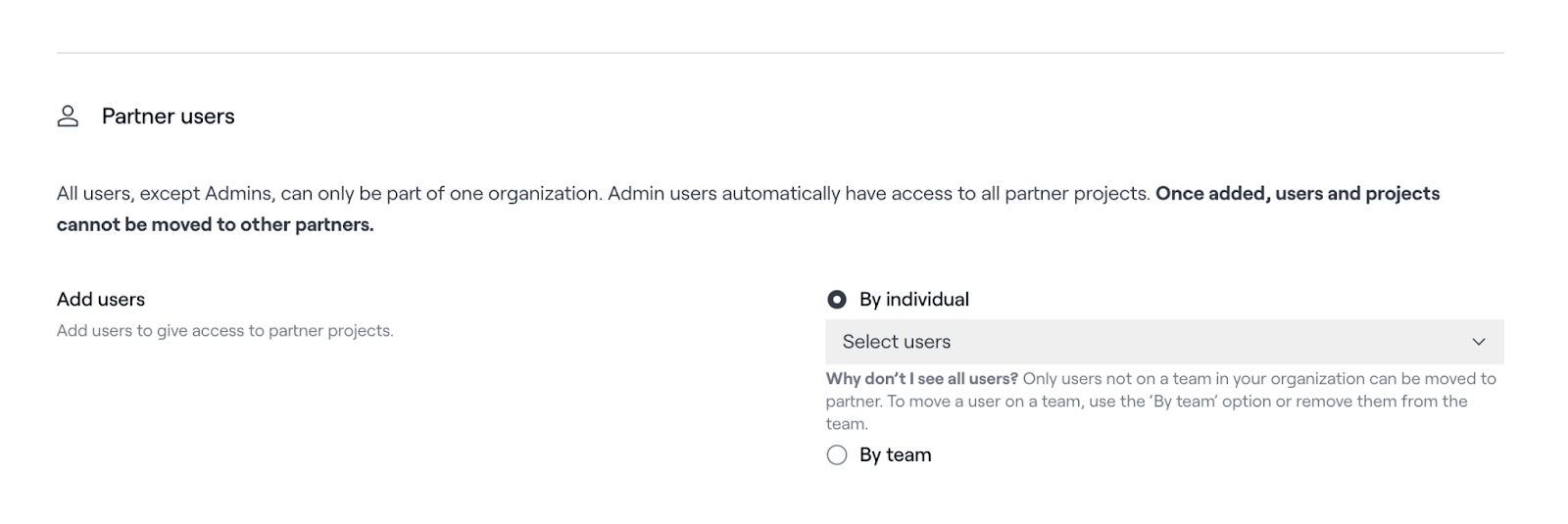The image size is (1568, 524).
Task: Click the last hint line ending "team."
Action: [847, 424]
